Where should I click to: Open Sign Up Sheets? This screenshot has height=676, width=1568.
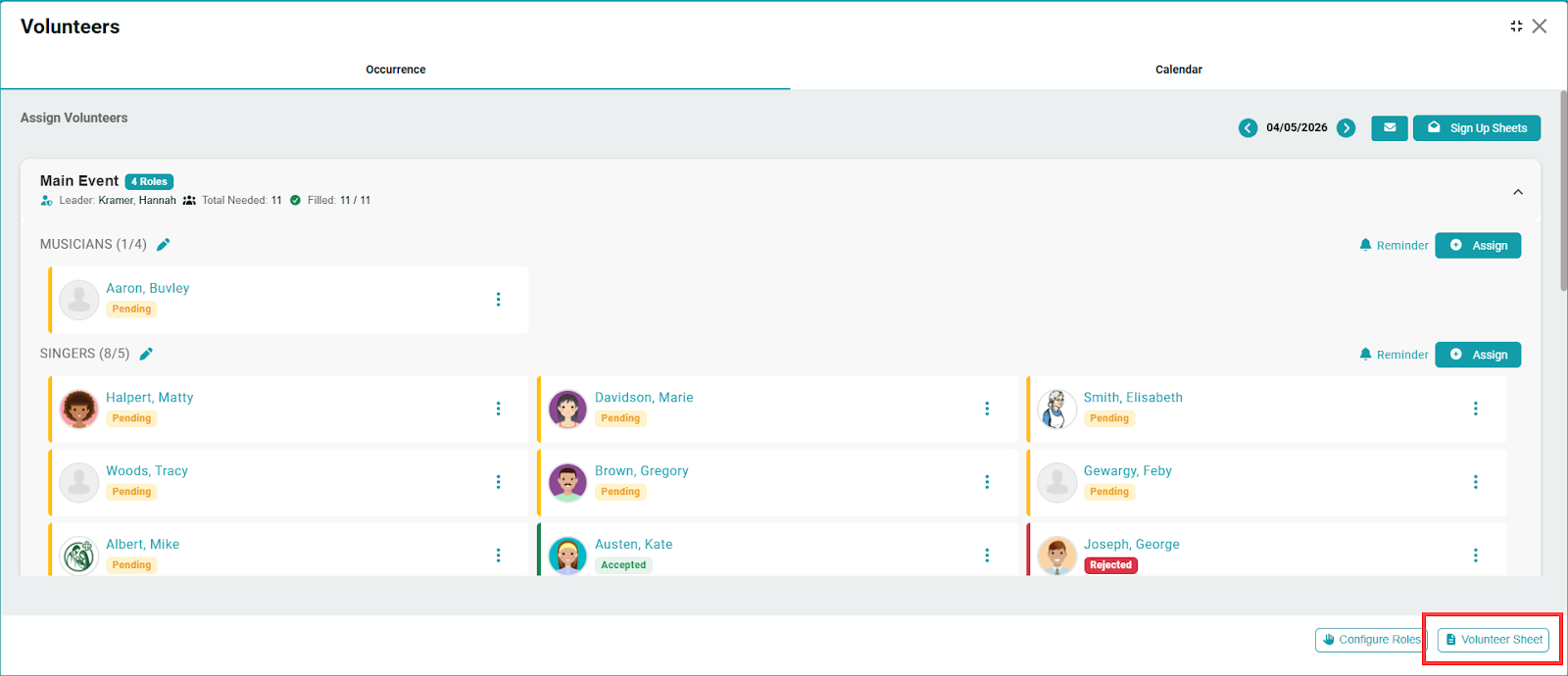click(x=1477, y=128)
